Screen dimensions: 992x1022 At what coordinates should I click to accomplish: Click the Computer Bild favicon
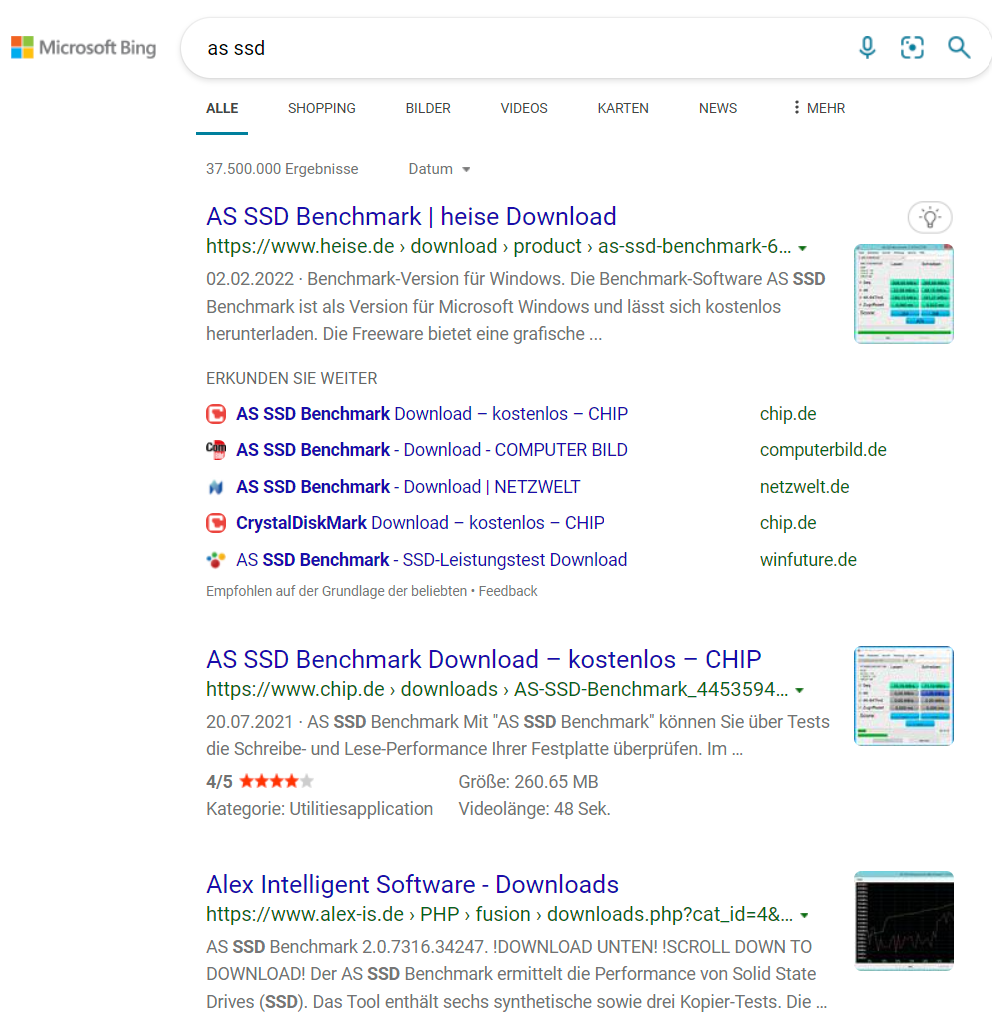[x=216, y=450]
